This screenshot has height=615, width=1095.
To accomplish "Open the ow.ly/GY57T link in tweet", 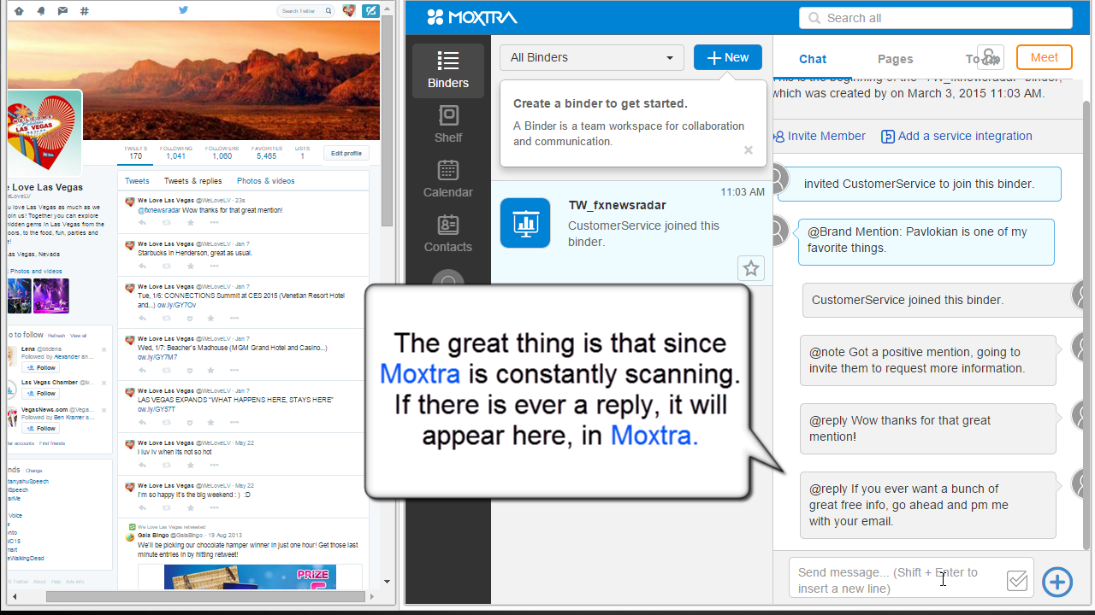I will pyautogui.click(x=156, y=409).
